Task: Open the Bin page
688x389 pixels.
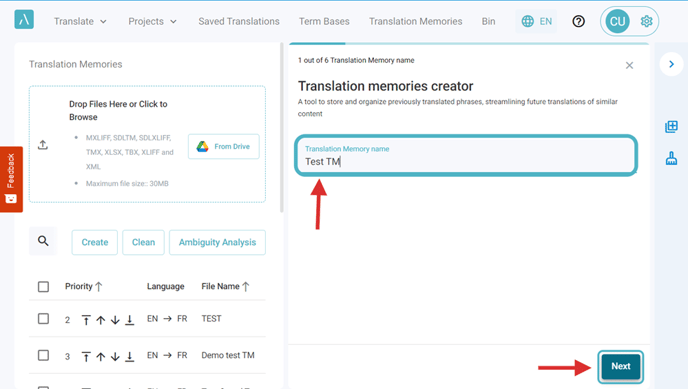Action: [488, 21]
